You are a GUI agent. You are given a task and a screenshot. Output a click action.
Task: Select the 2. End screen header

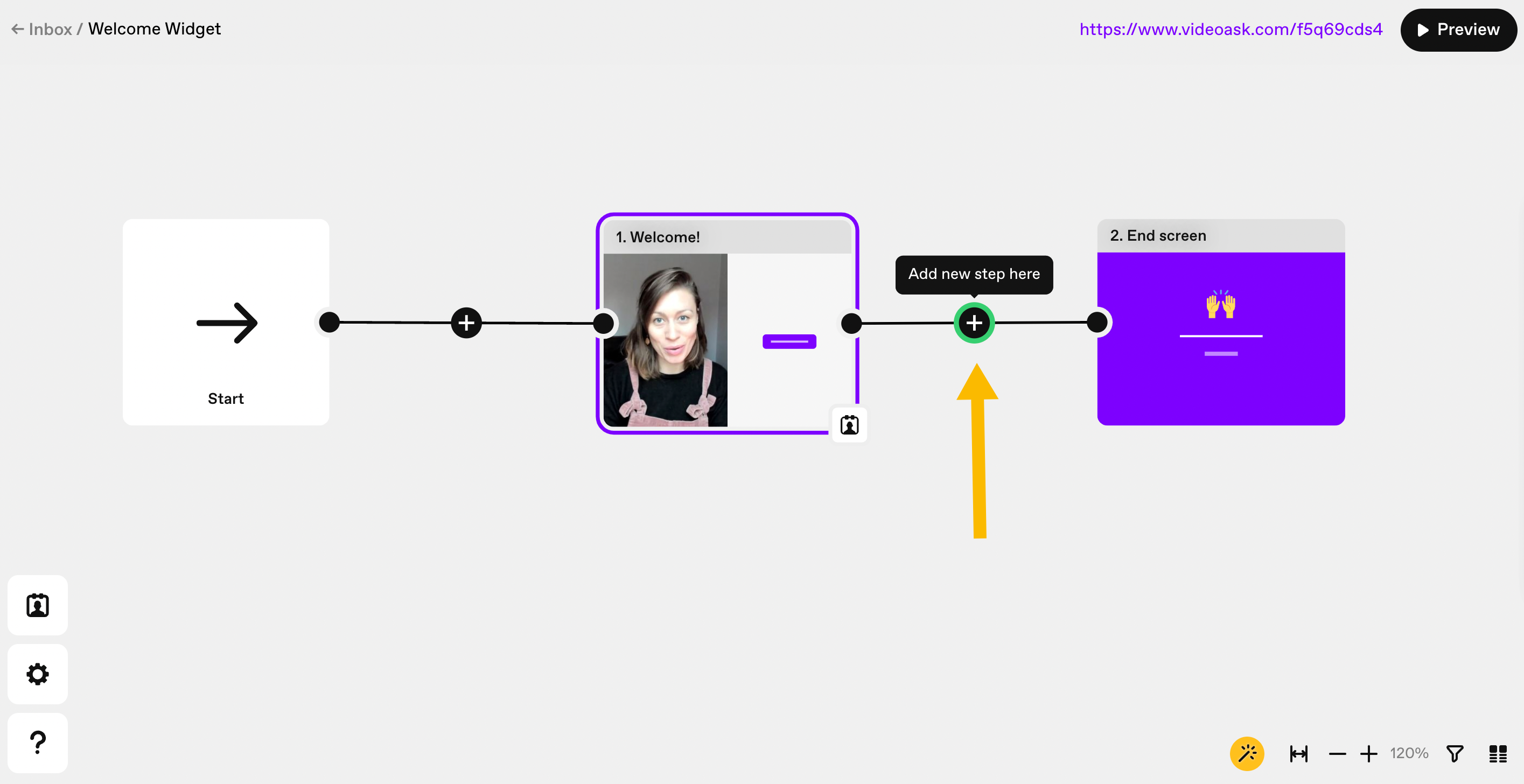tap(1220, 236)
